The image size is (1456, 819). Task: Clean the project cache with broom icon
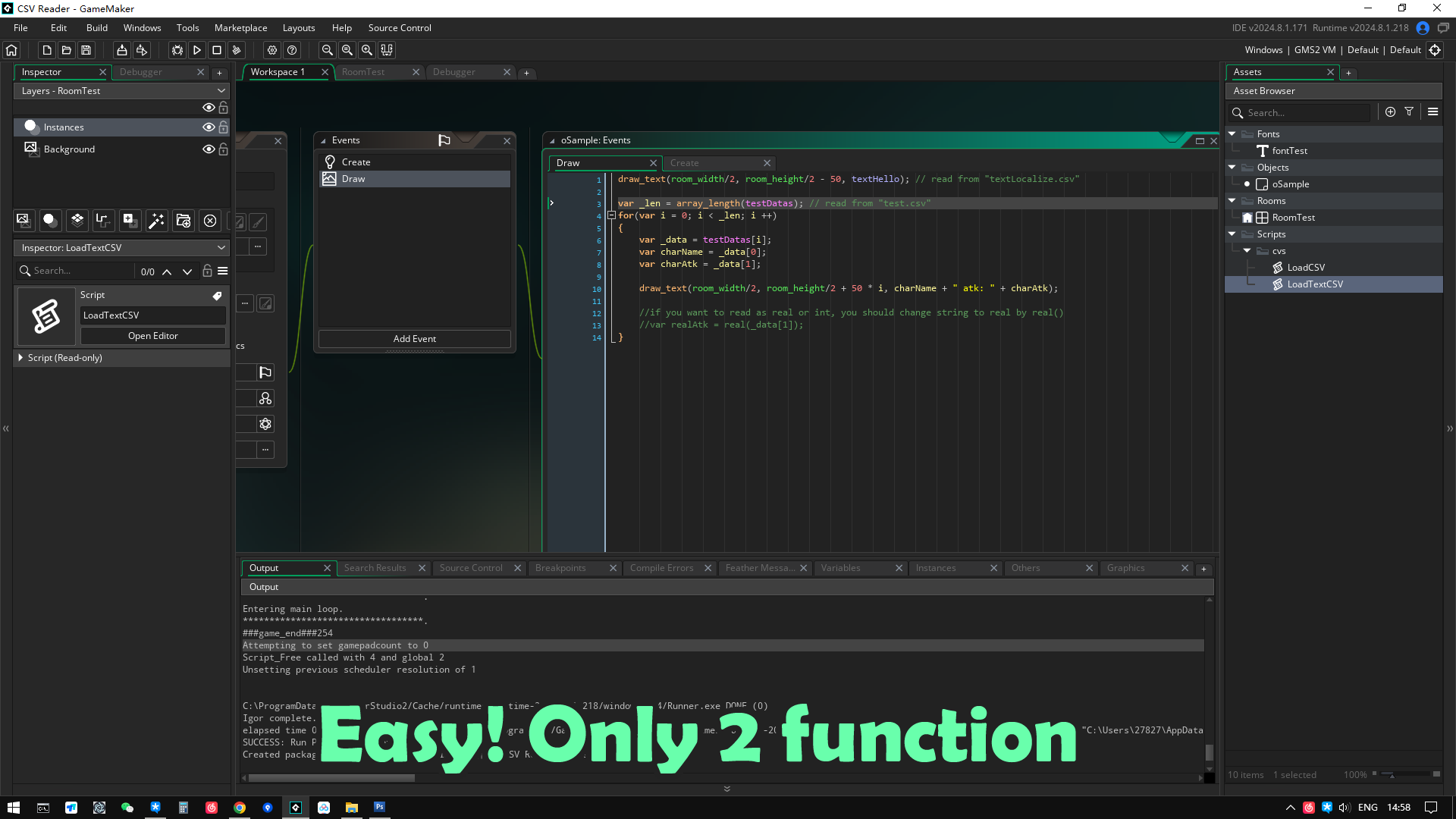click(237, 50)
